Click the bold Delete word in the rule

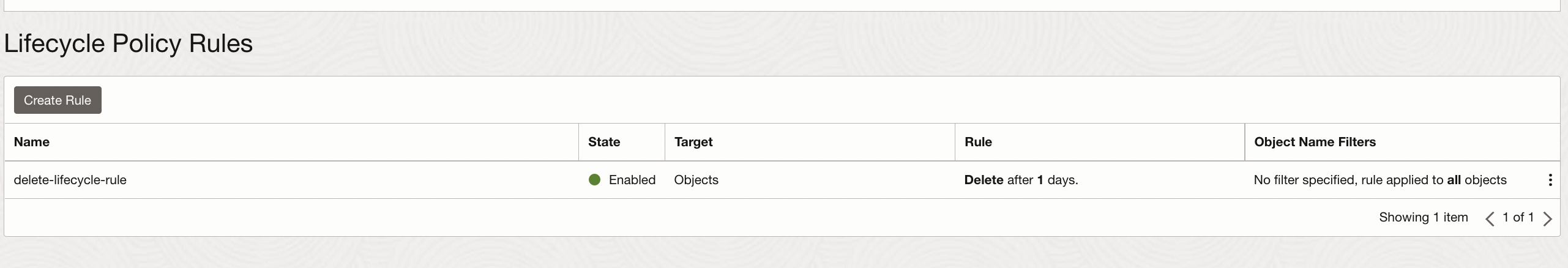pos(984,180)
